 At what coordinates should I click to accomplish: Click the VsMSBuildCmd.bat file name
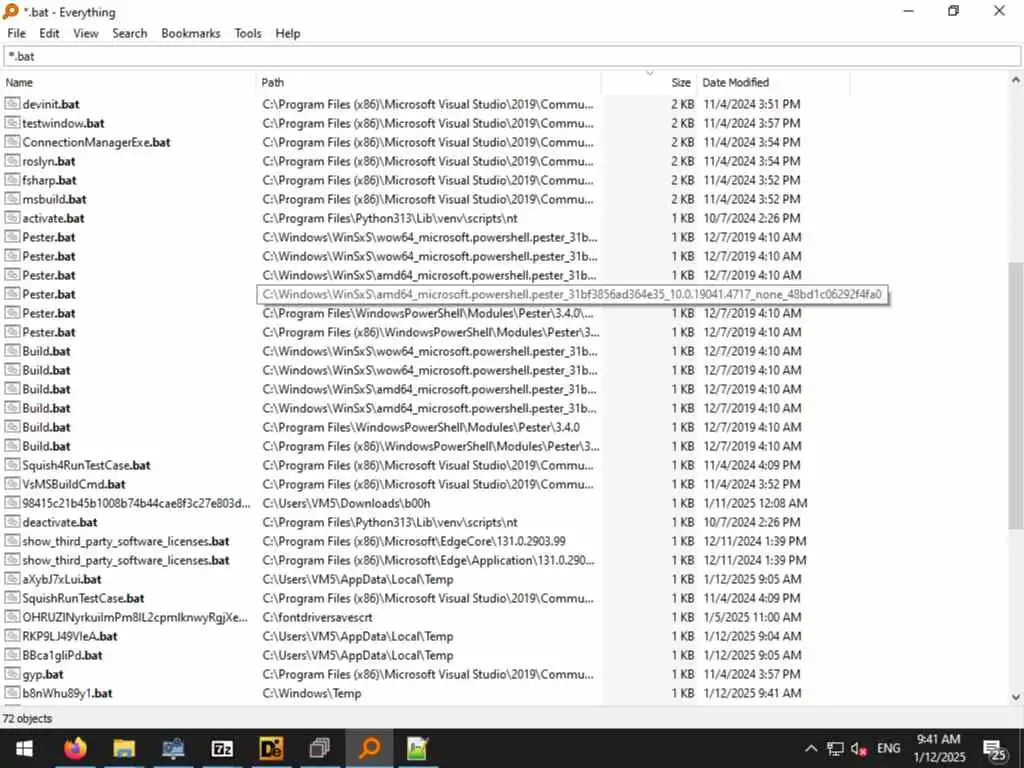tap(74, 484)
